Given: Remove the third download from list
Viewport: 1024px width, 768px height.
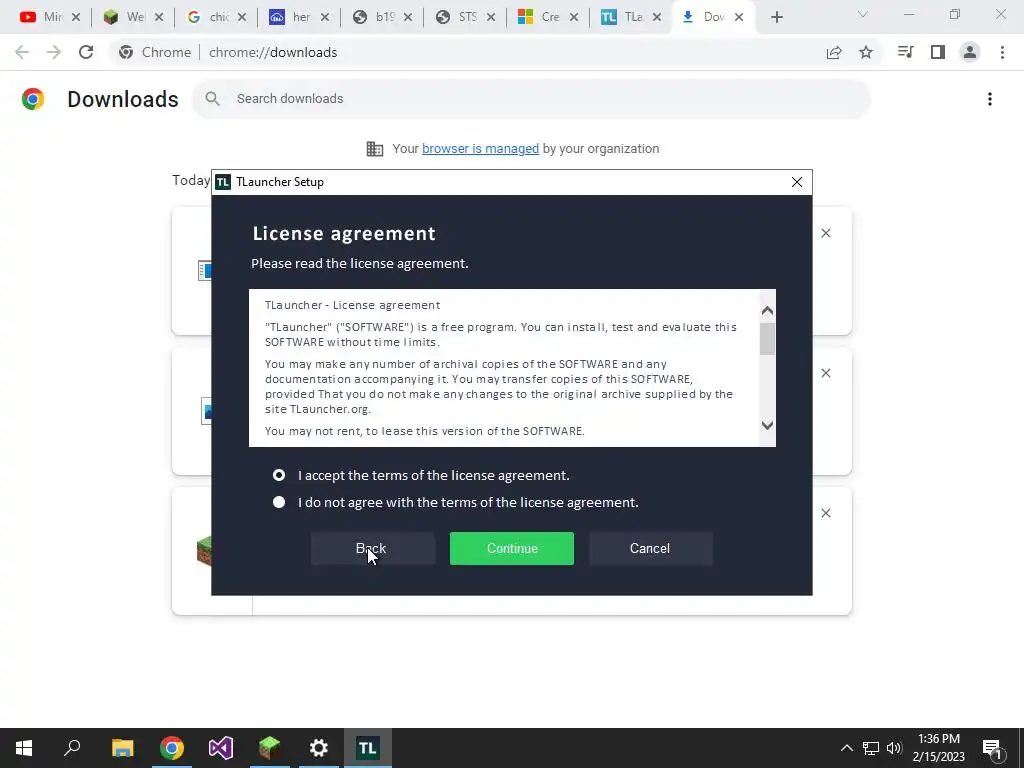Looking at the screenshot, I should point(826,513).
